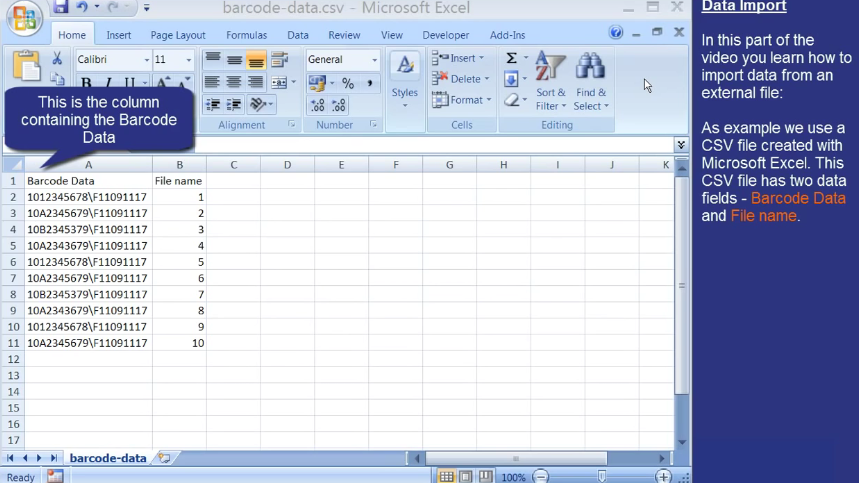Switch to Page Break Preview button
The image size is (859, 483).
(485, 476)
